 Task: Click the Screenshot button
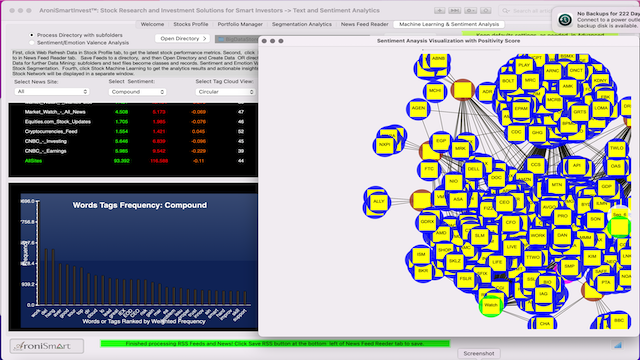478,353
